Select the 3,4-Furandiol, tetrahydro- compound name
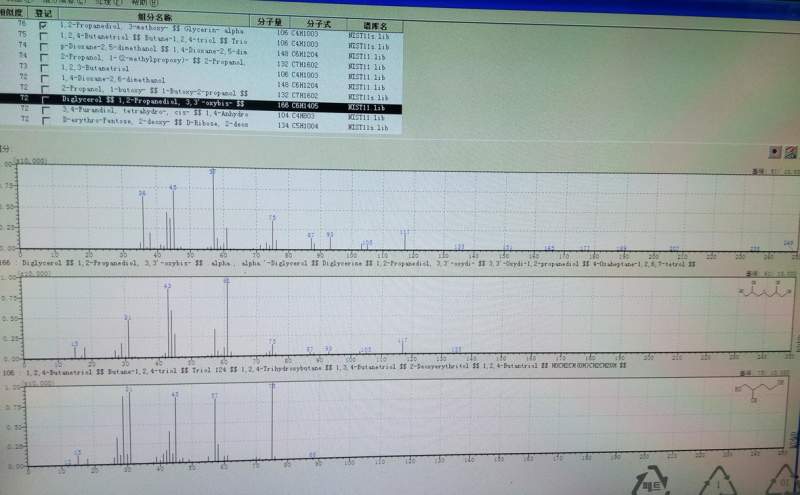The height and width of the screenshot is (495, 800). point(155,112)
